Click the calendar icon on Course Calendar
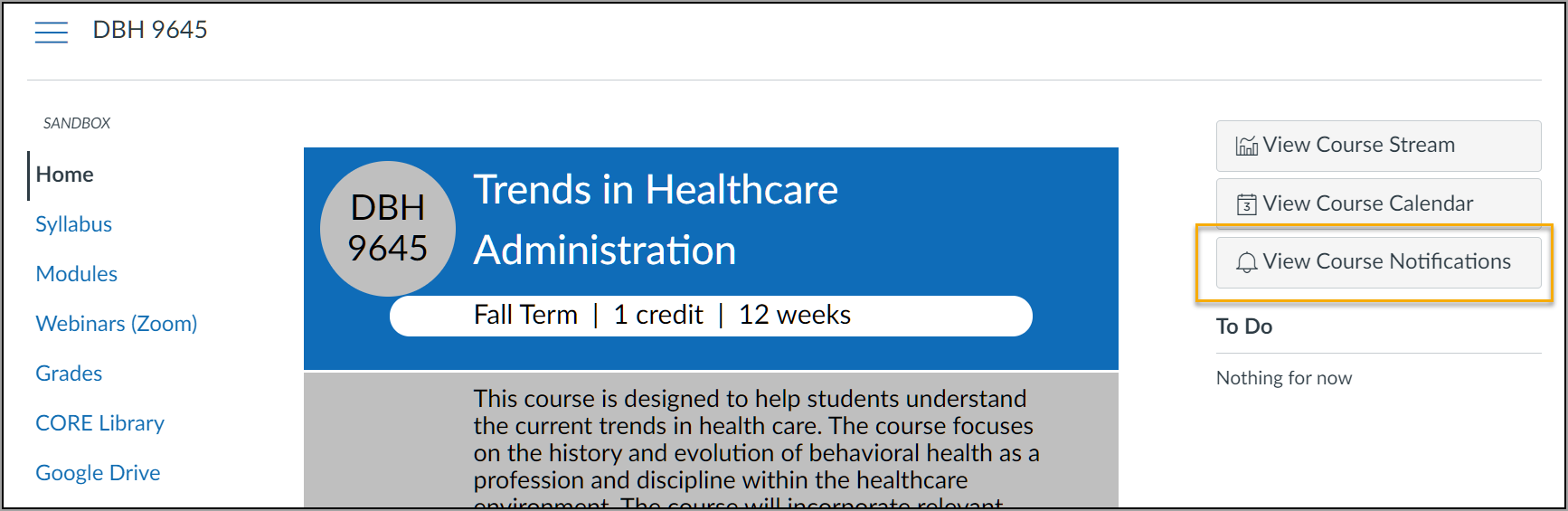This screenshot has height=511, width=1568. [x=1247, y=204]
